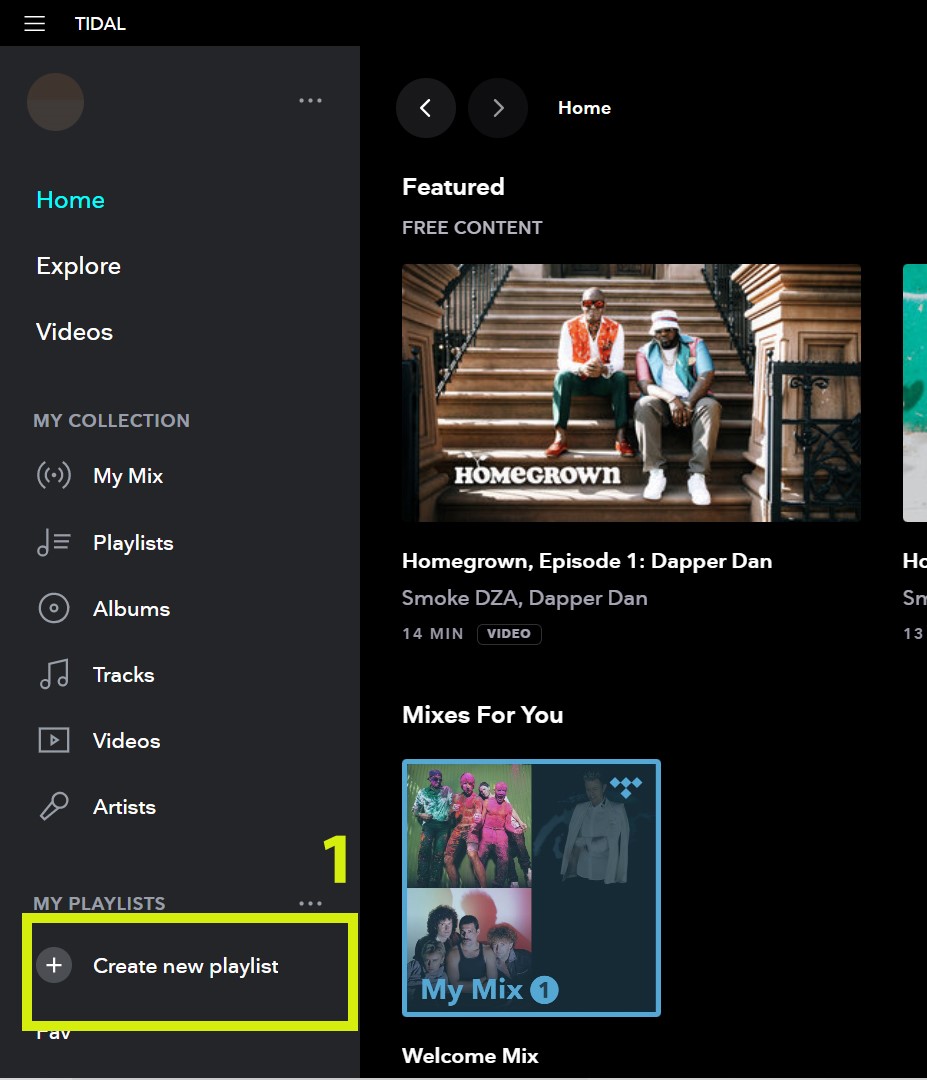
Task: Click the Mixes For You heading
Action: click(x=483, y=715)
